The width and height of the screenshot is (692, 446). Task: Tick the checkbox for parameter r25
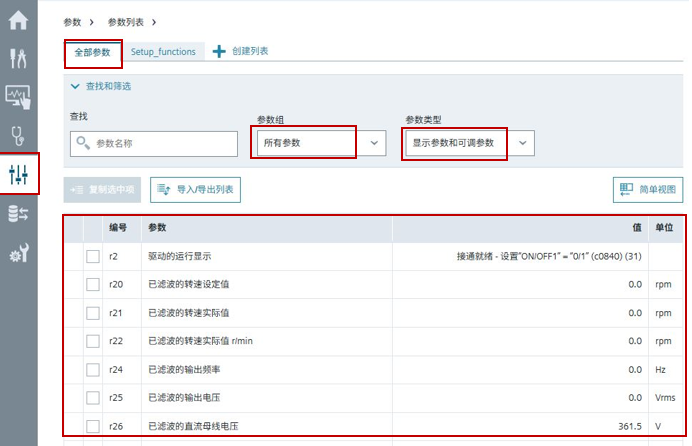click(92, 398)
